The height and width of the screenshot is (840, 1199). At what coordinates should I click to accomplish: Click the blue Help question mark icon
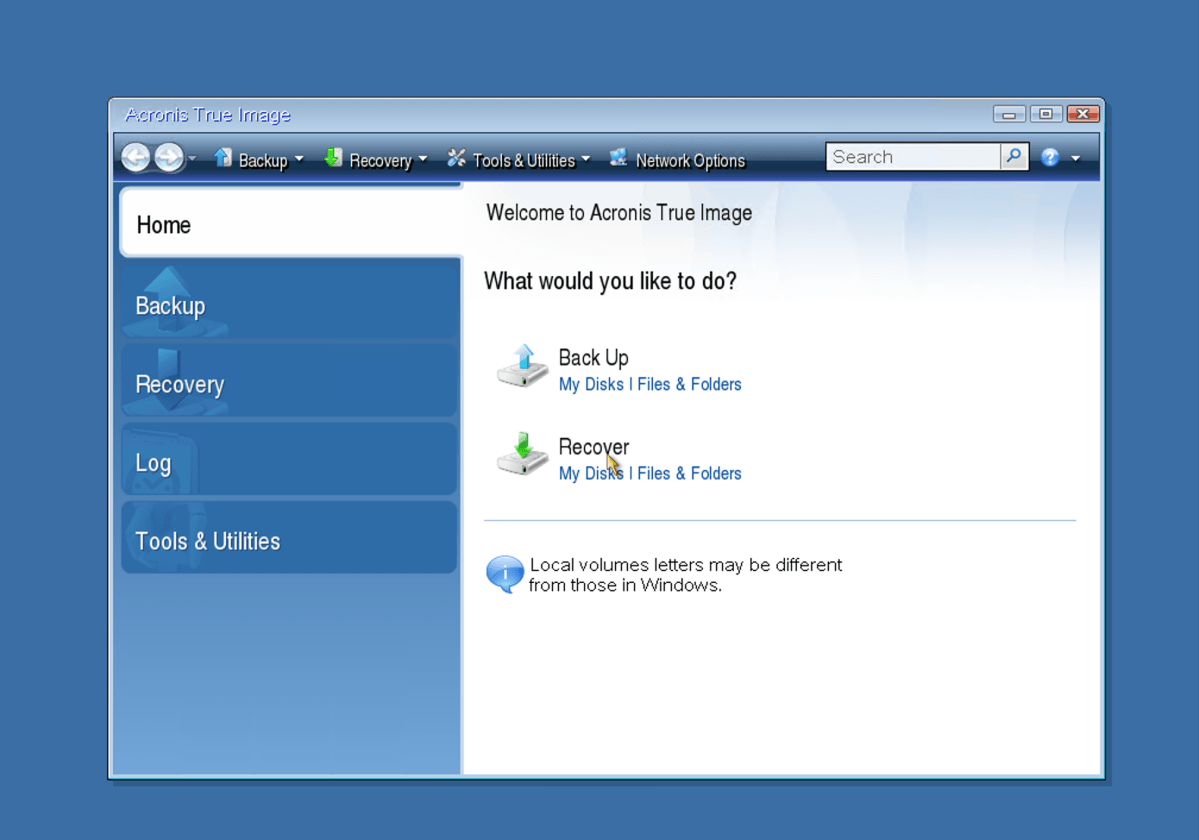pyautogui.click(x=1050, y=157)
